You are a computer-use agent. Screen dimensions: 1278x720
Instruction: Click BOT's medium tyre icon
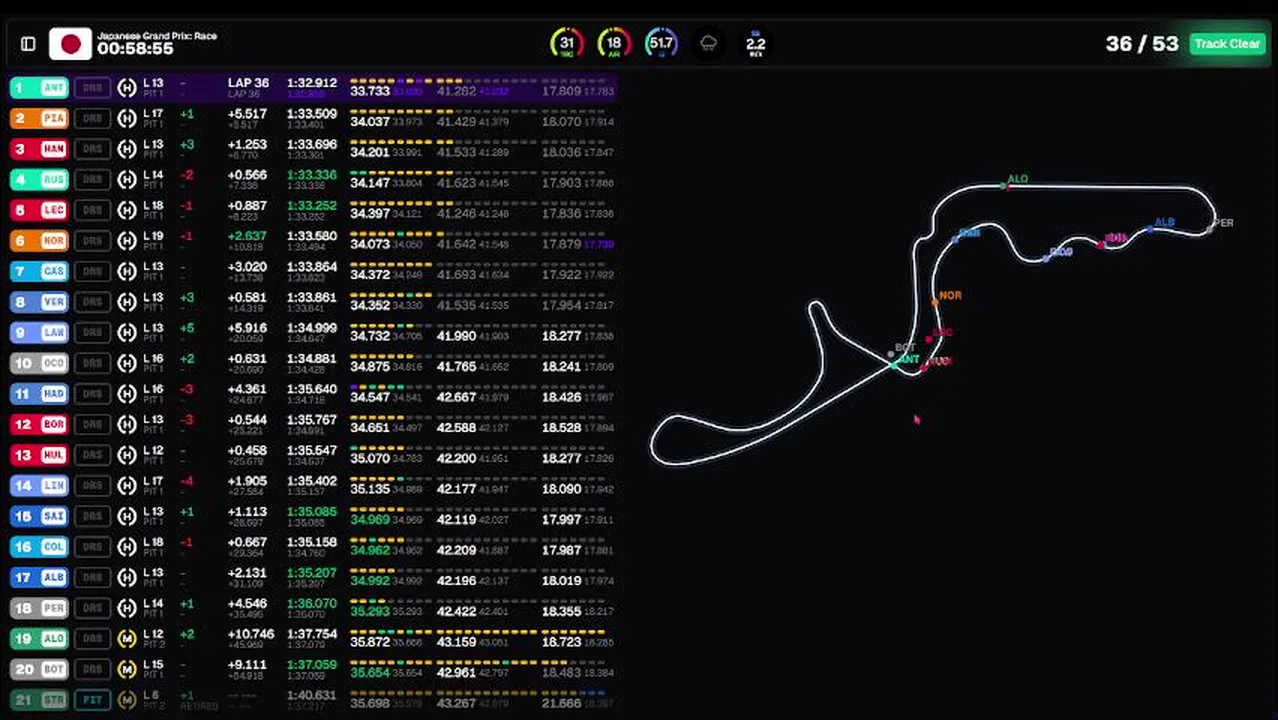[127, 669]
